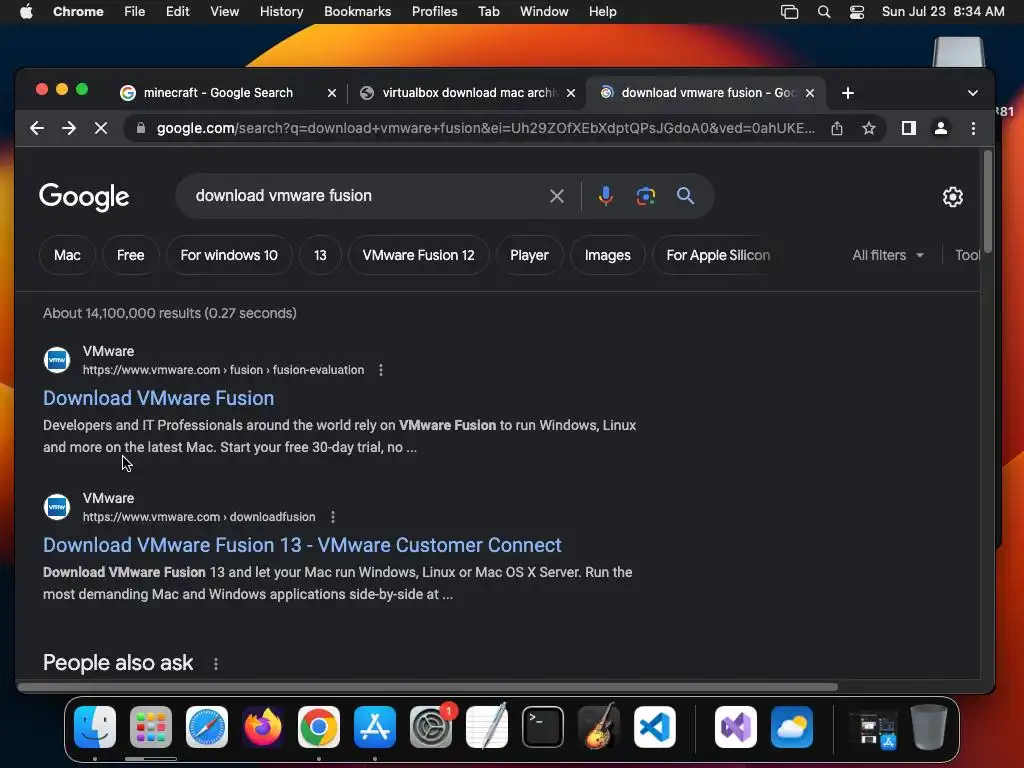This screenshot has height=768, width=1024.
Task: Open Finder from the Dock
Action: pos(95,727)
